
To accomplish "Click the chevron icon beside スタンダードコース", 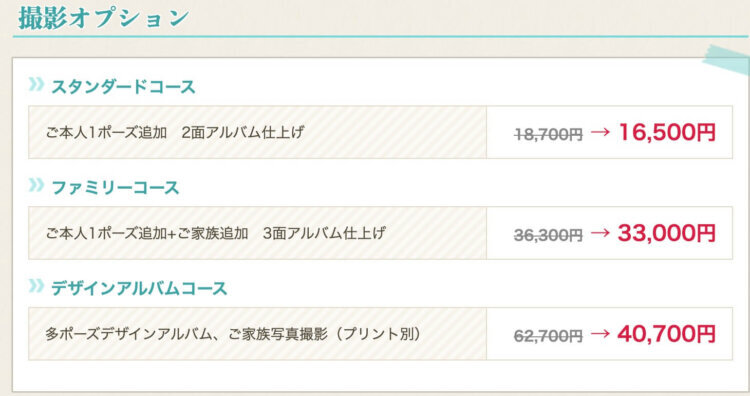I will pyautogui.click(x=36, y=84).
